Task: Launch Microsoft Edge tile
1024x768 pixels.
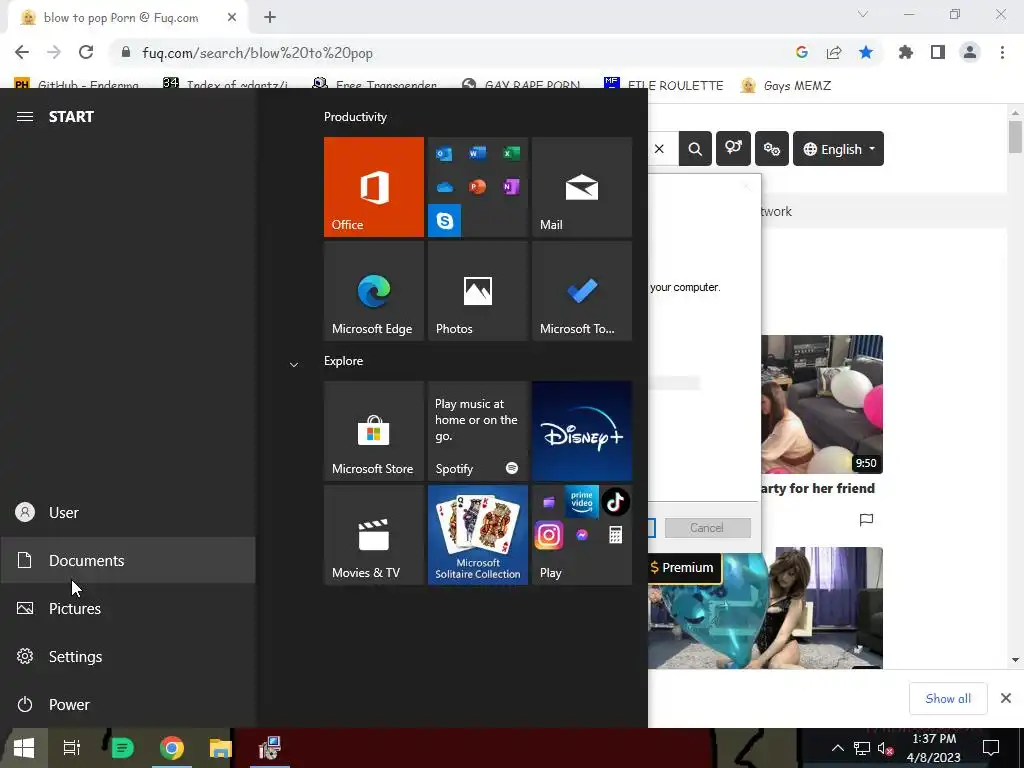Action: tap(374, 291)
